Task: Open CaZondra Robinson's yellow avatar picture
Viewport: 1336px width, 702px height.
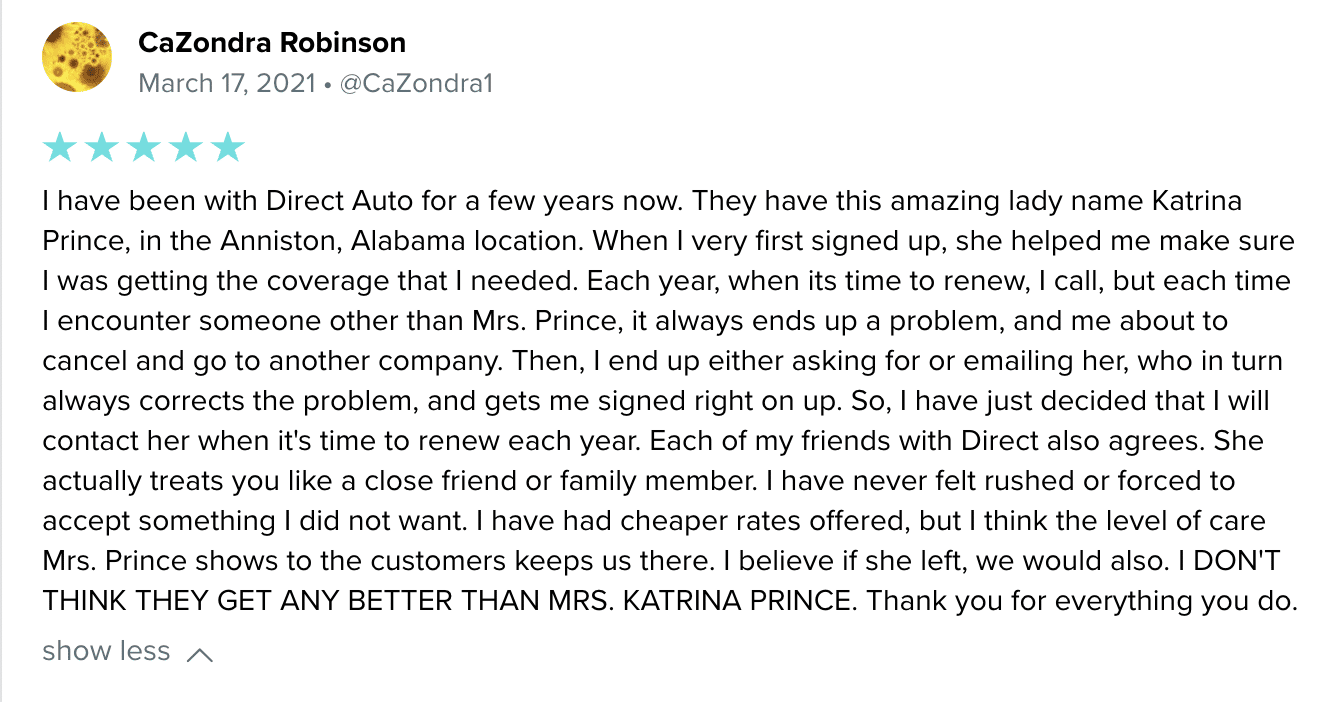Action: click(77, 58)
